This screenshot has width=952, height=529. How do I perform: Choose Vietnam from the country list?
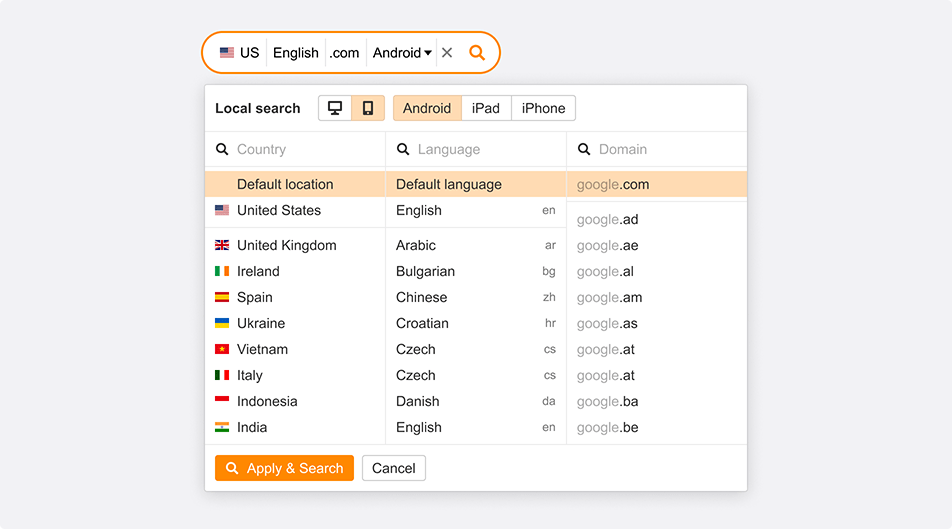coord(262,349)
